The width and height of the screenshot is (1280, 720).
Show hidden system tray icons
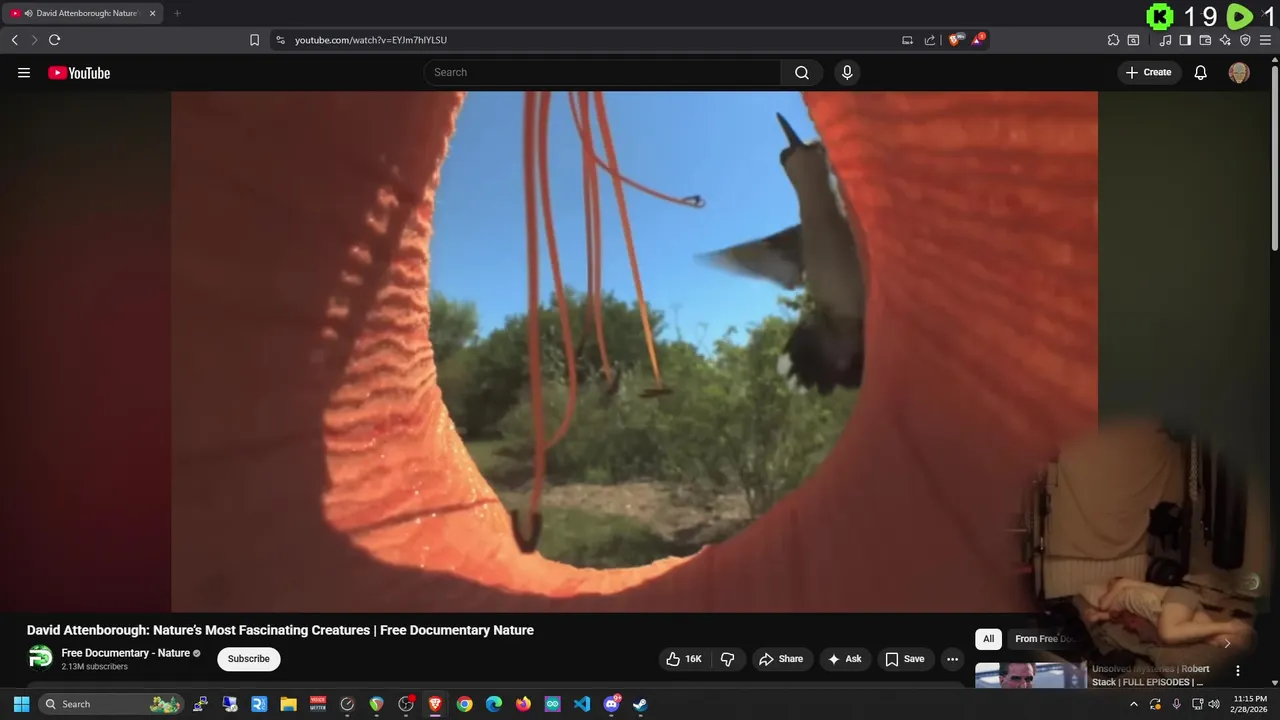pyautogui.click(x=1134, y=704)
